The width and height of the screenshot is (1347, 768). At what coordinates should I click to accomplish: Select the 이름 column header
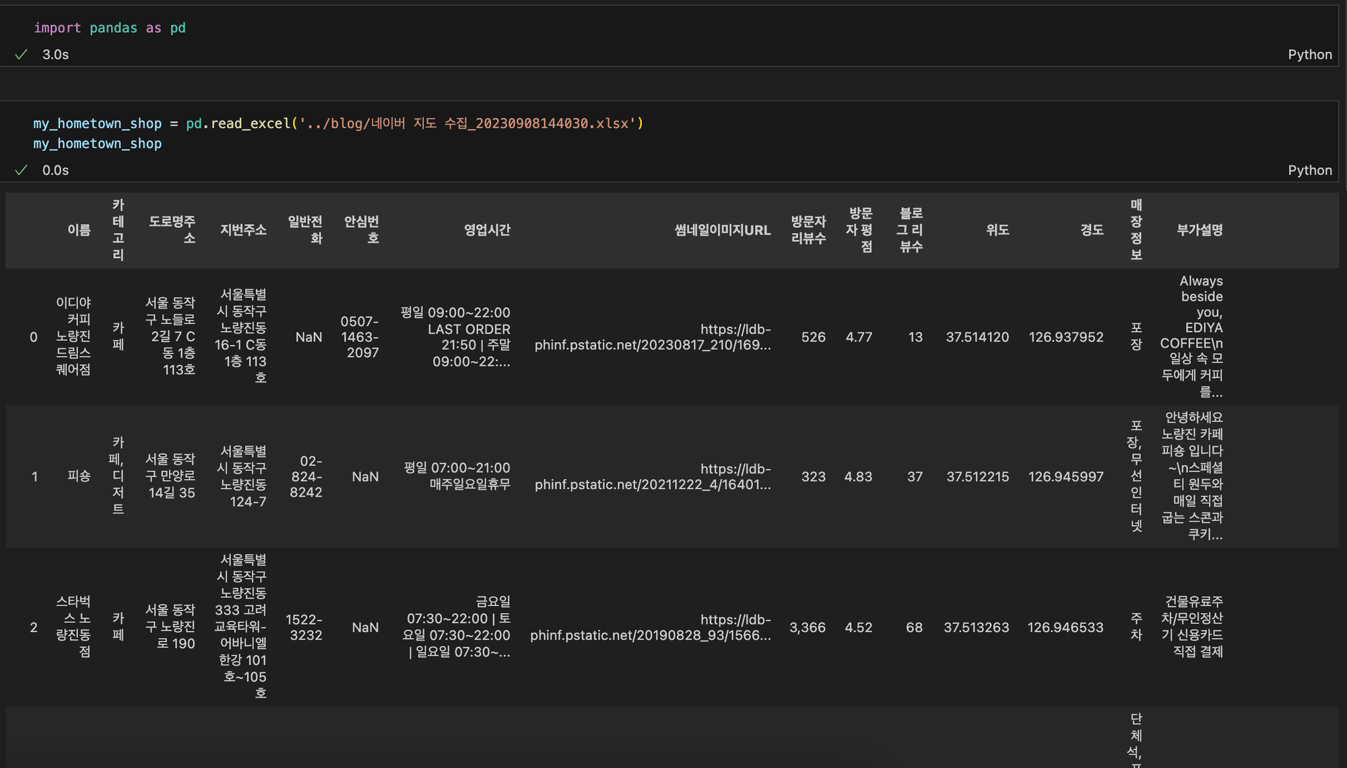pyautogui.click(x=79, y=230)
